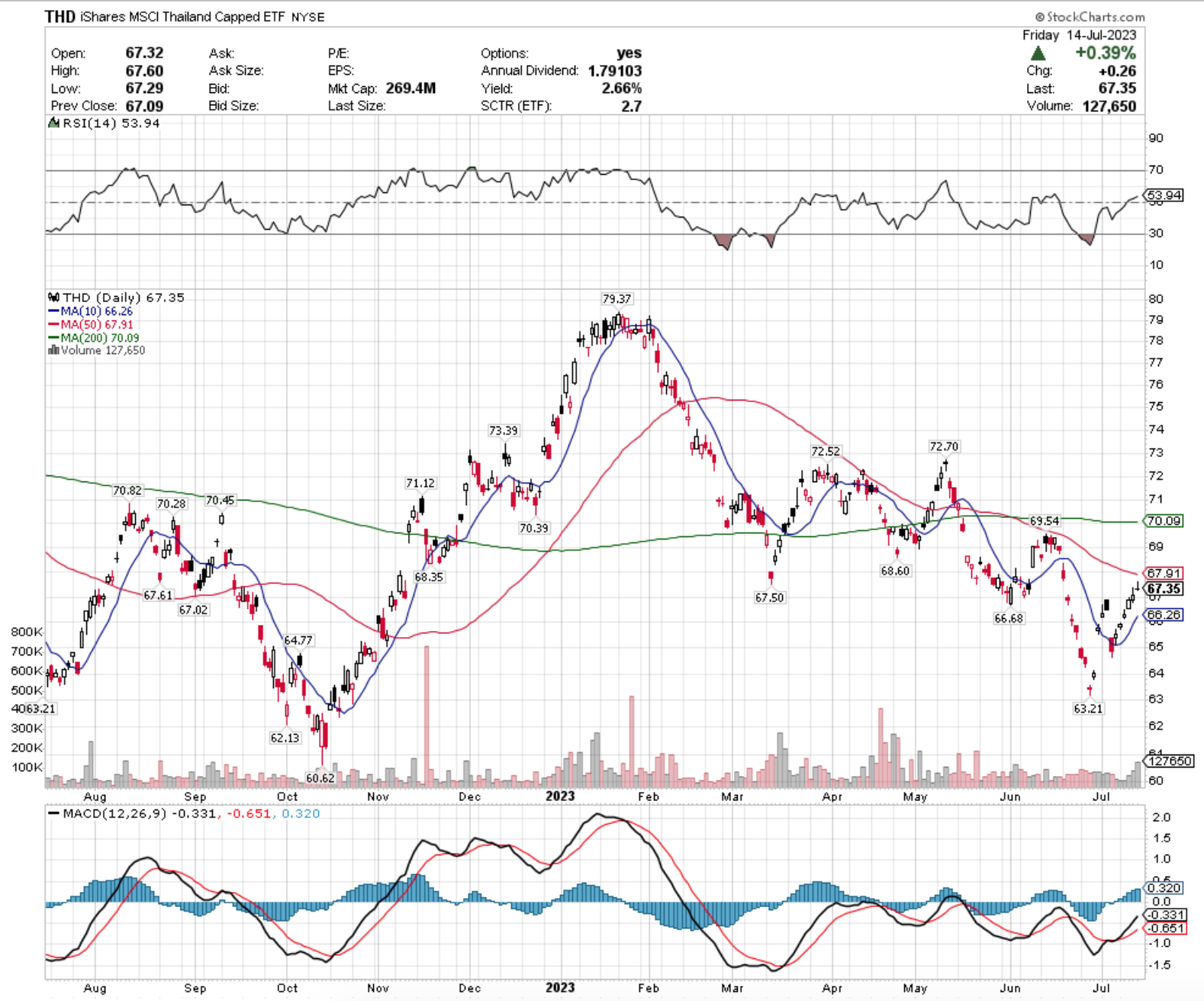The height and width of the screenshot is (1001, 1204).
Task: Click the MA(50) 67.91 legend text
Action: click(97, 325)
